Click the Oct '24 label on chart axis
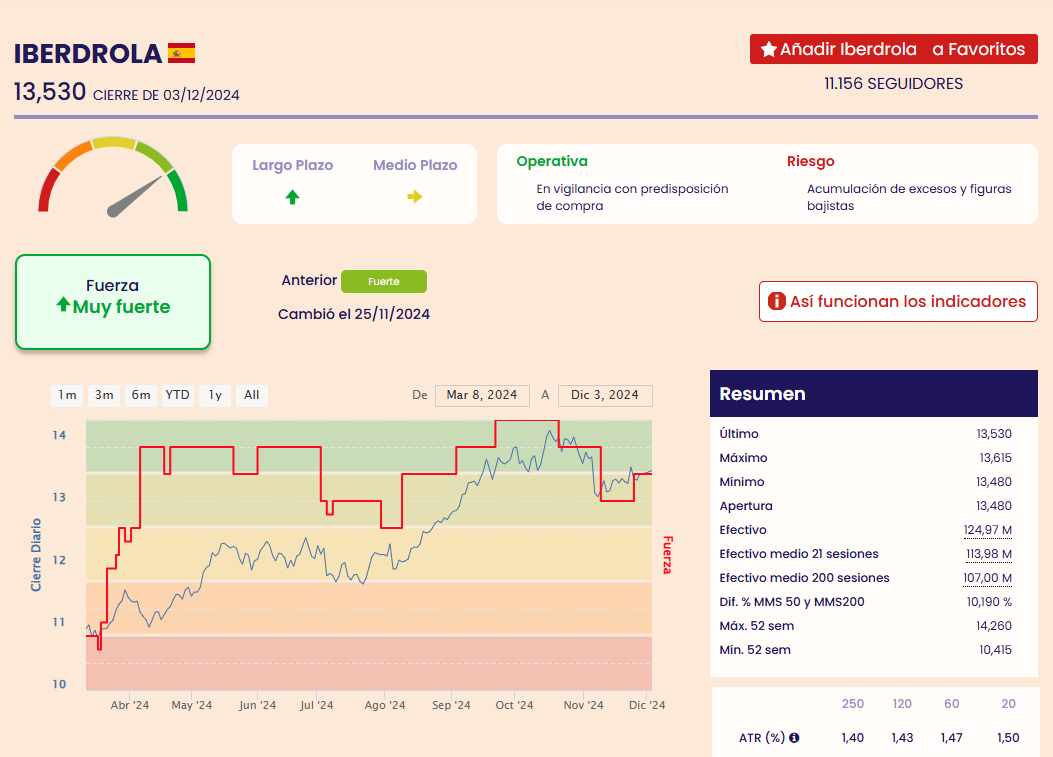1053x757 pixels. click(x=514, y=705)
